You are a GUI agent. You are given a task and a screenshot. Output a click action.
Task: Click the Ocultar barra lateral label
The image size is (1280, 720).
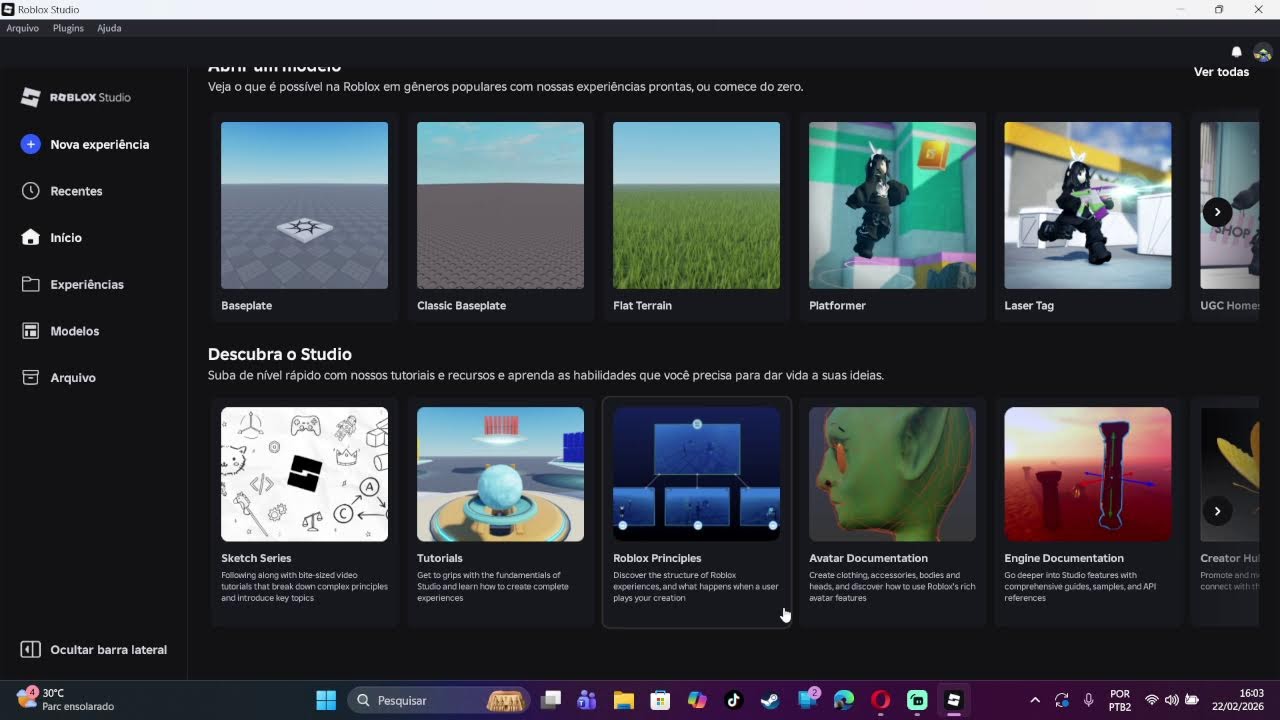[x=109, y=650]
